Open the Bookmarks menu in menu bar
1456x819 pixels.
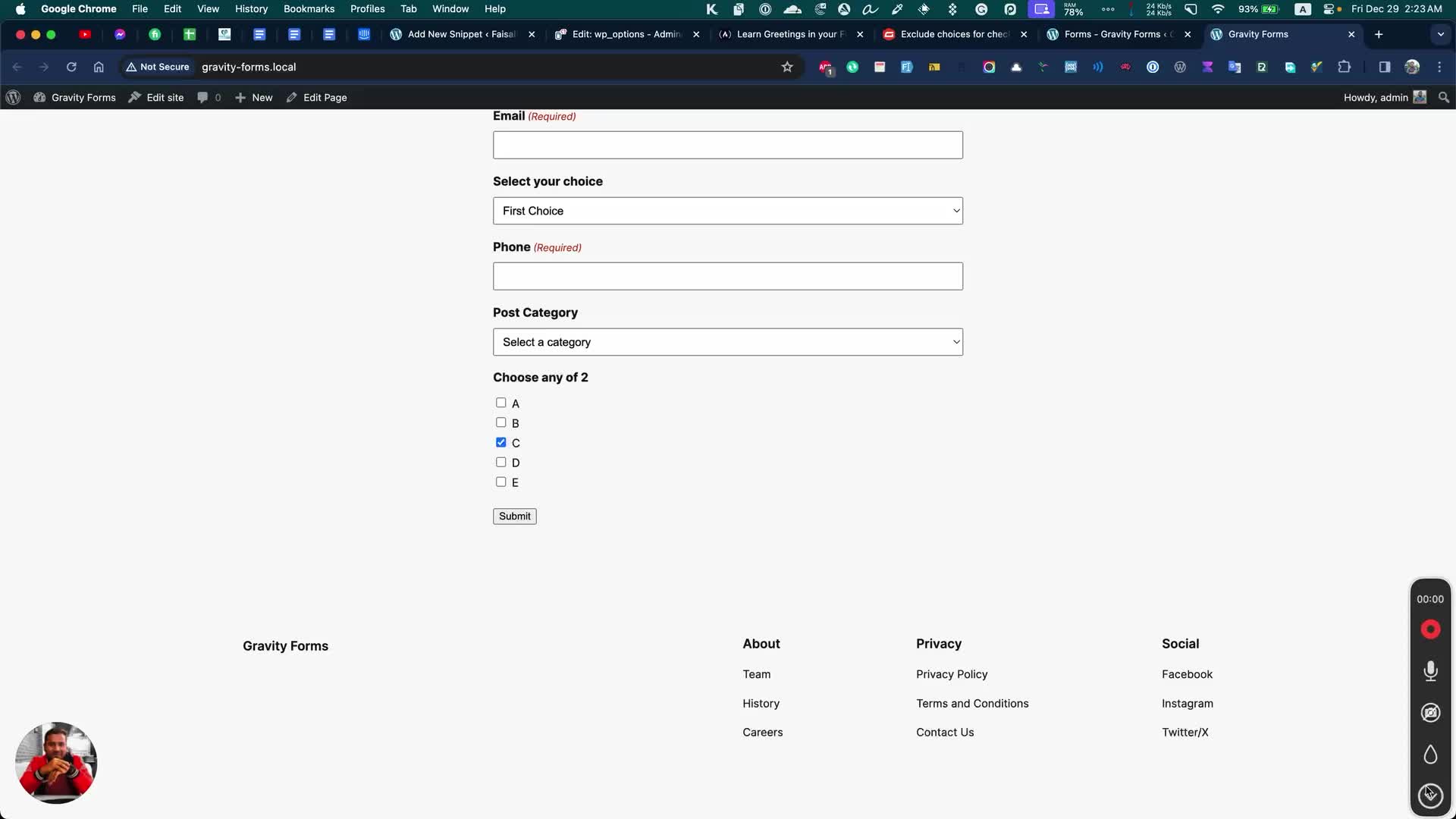[x=309, y=9]
